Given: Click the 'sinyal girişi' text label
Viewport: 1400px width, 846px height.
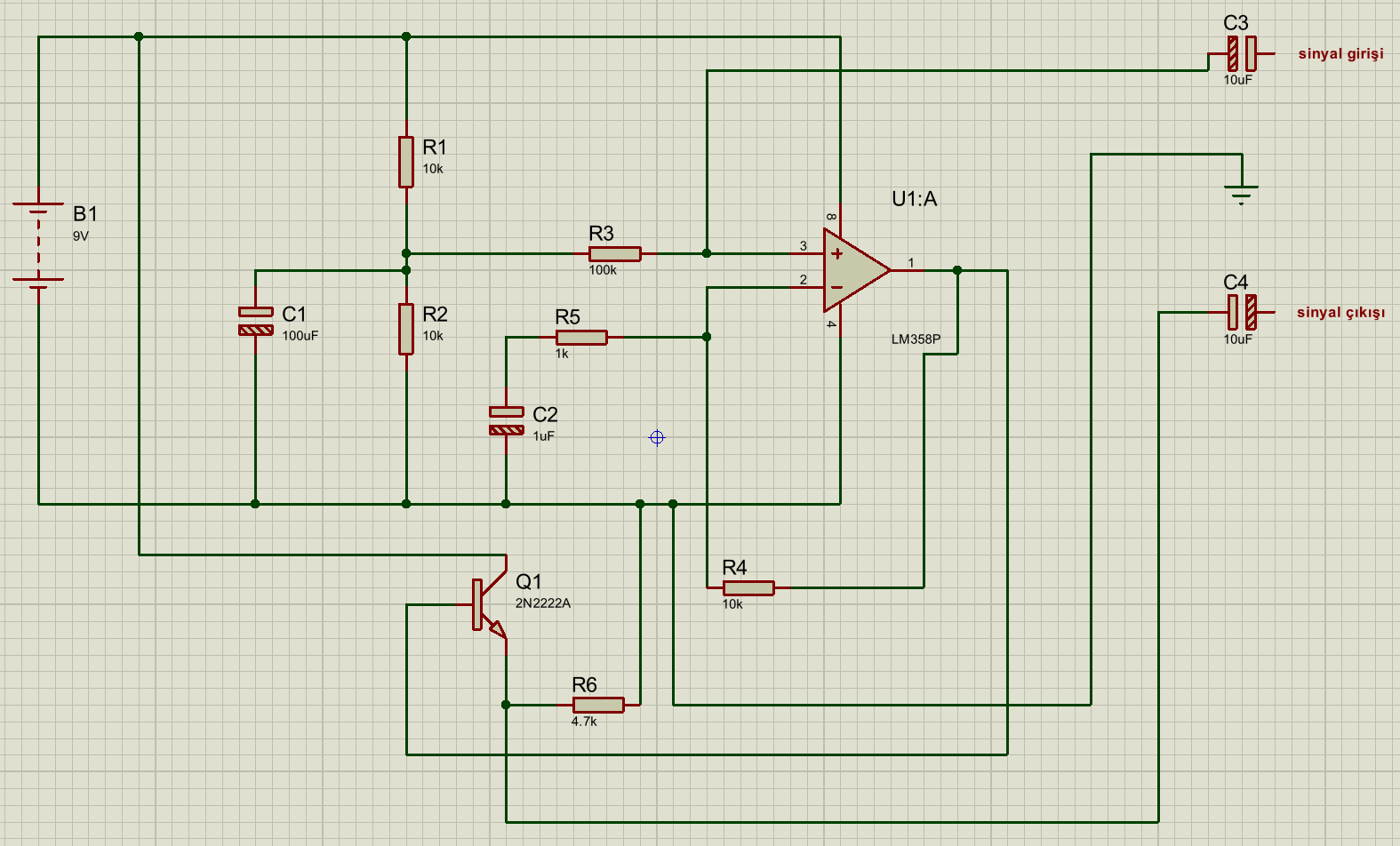Looking at the screenshot, I should (1340, 54).
